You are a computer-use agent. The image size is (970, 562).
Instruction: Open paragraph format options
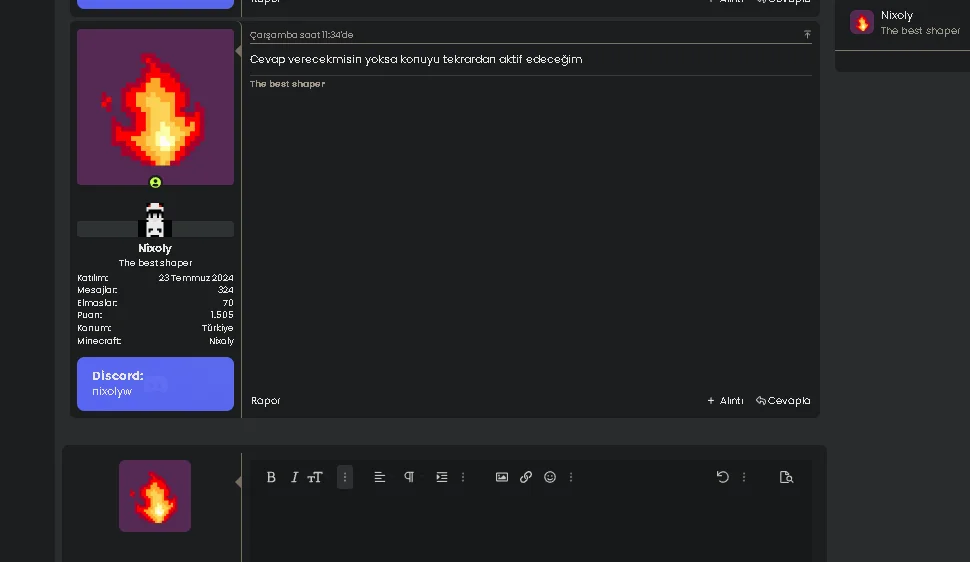[409, 477]
